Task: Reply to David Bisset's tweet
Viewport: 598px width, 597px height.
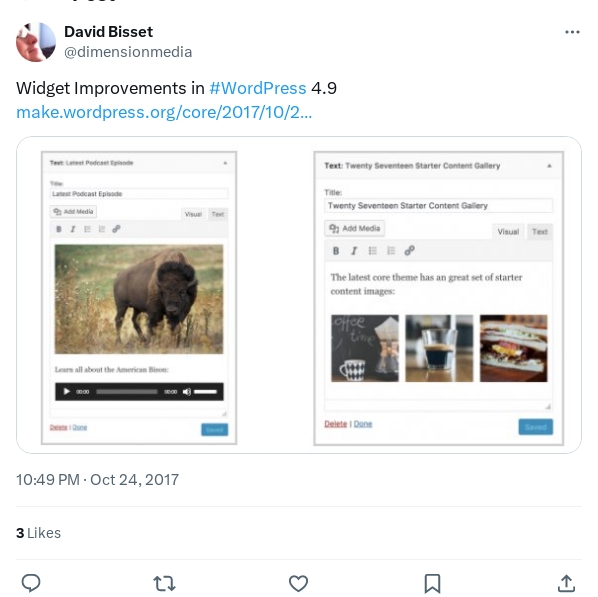Action: point(31,583)
